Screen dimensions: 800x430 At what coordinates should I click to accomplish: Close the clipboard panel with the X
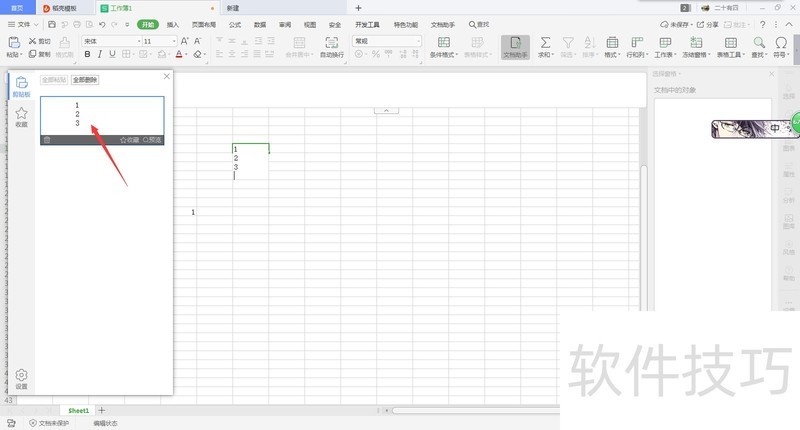(166, 76)
